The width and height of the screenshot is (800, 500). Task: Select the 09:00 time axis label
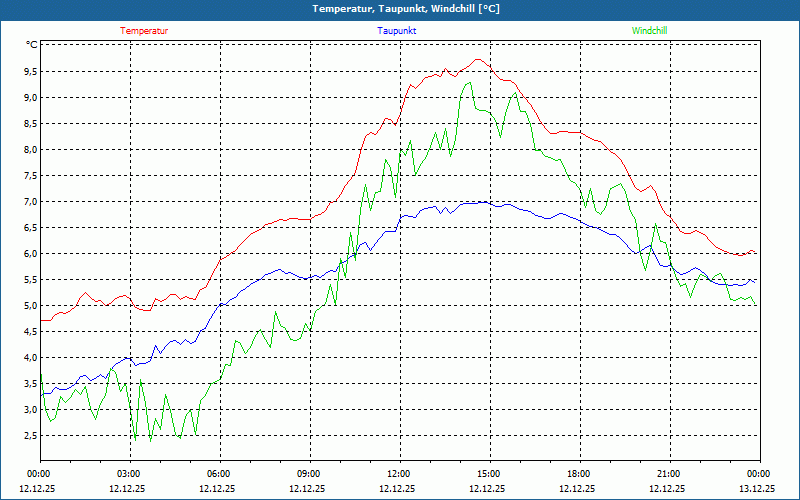coord(308,474)
